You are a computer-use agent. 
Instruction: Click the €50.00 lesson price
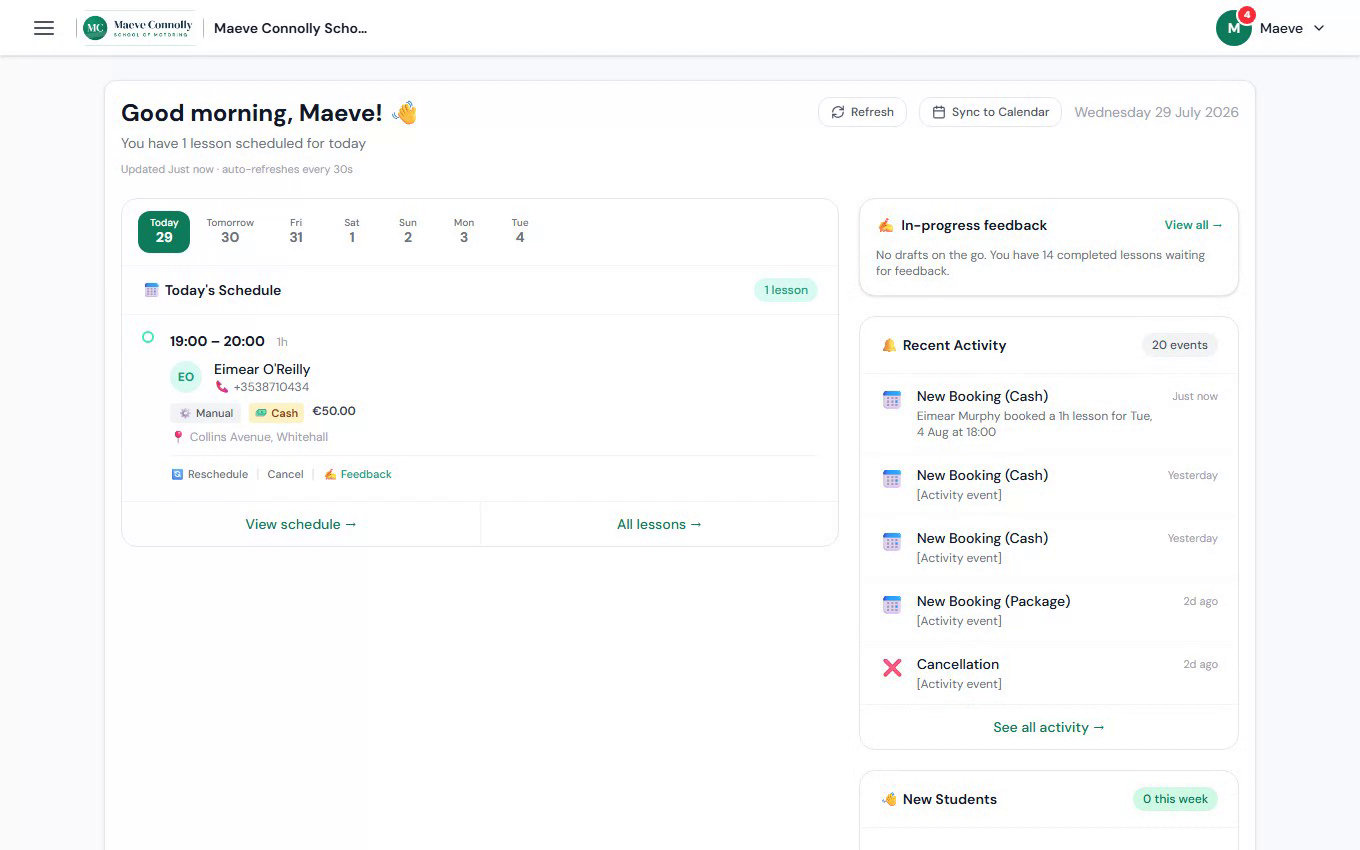click(x=334, y=411)
